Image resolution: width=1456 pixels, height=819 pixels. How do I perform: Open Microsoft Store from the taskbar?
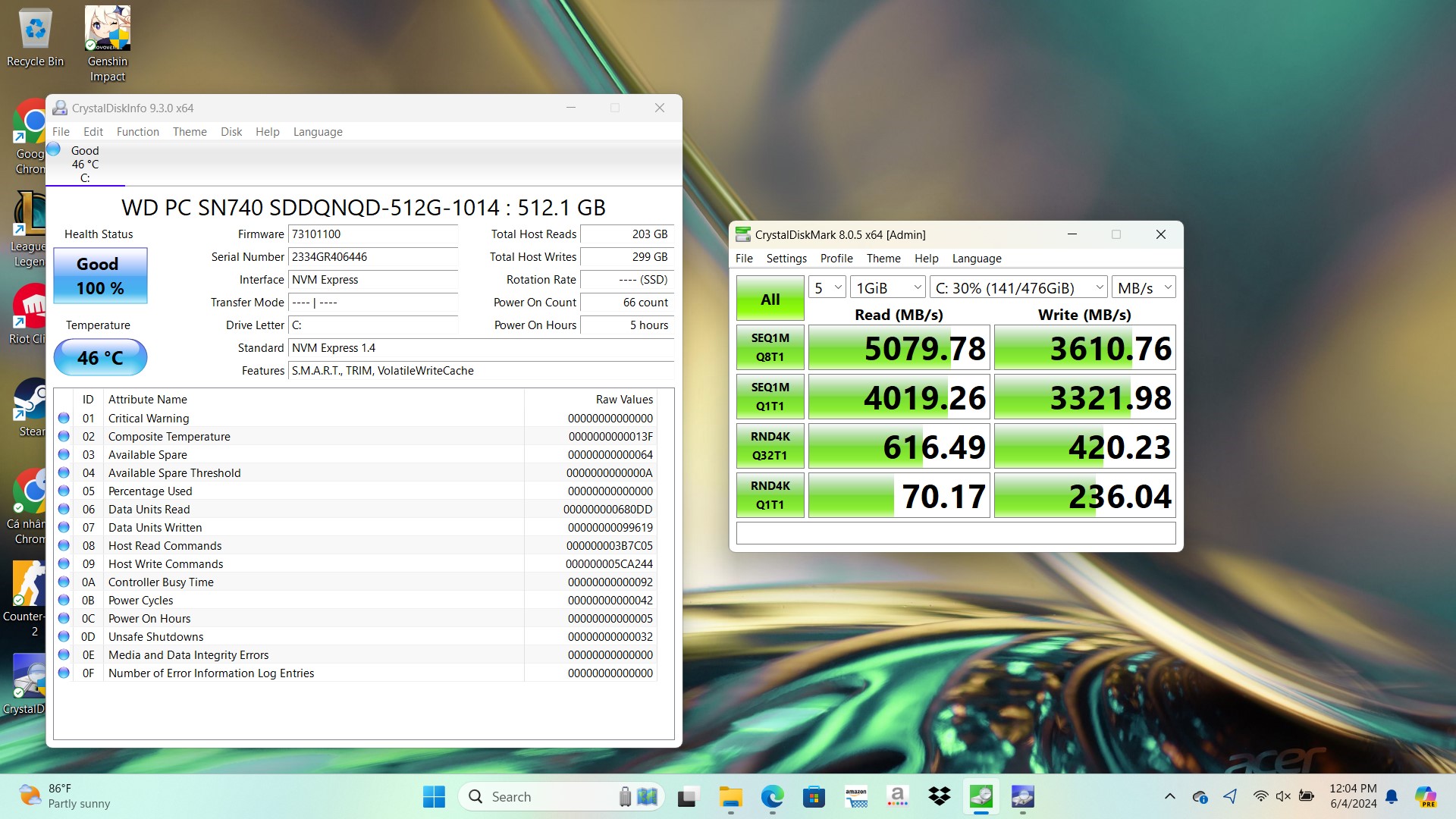[814, 796]
